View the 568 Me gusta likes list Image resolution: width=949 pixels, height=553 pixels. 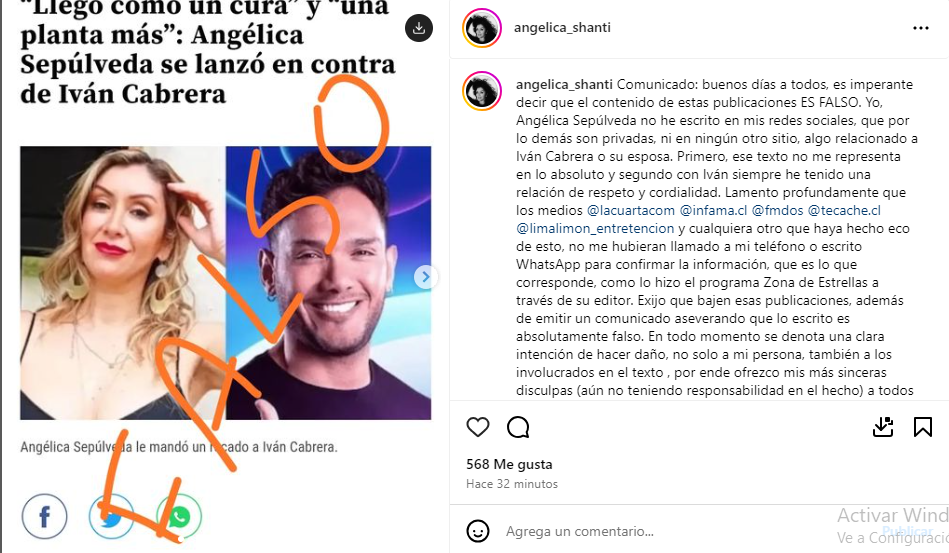[x=509, y=465]
